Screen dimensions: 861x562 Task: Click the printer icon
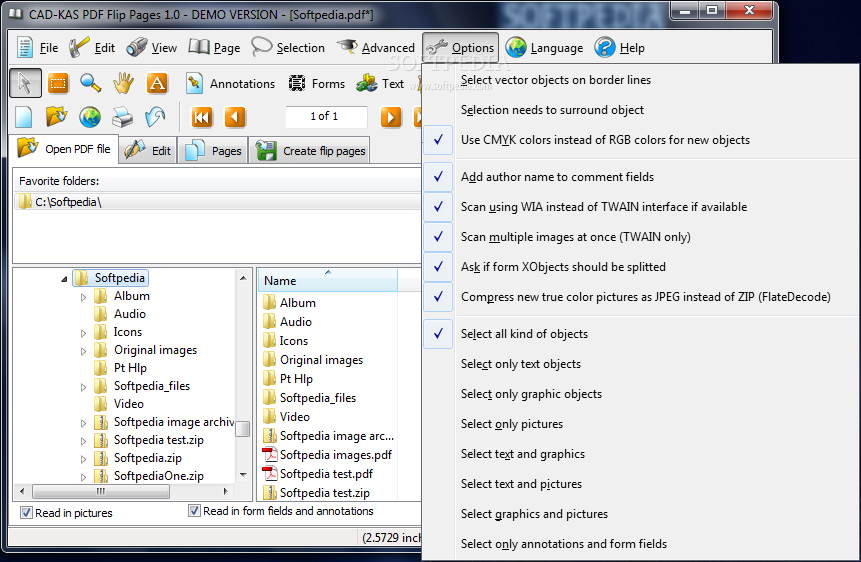point(122,117)
